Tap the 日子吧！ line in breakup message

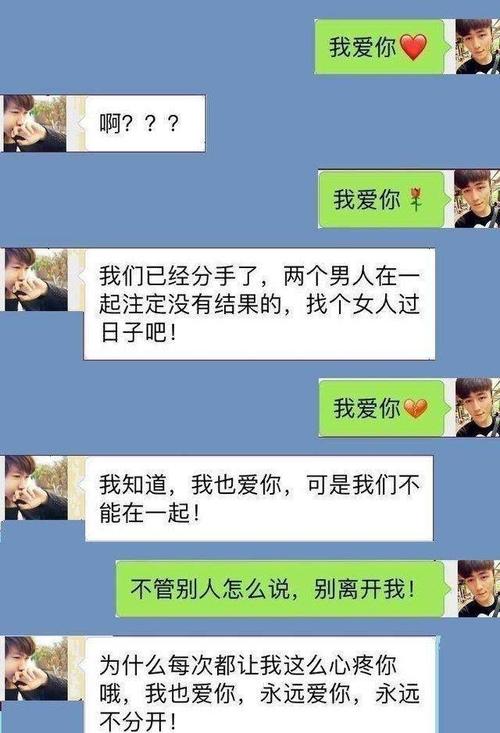coord(138,333)
